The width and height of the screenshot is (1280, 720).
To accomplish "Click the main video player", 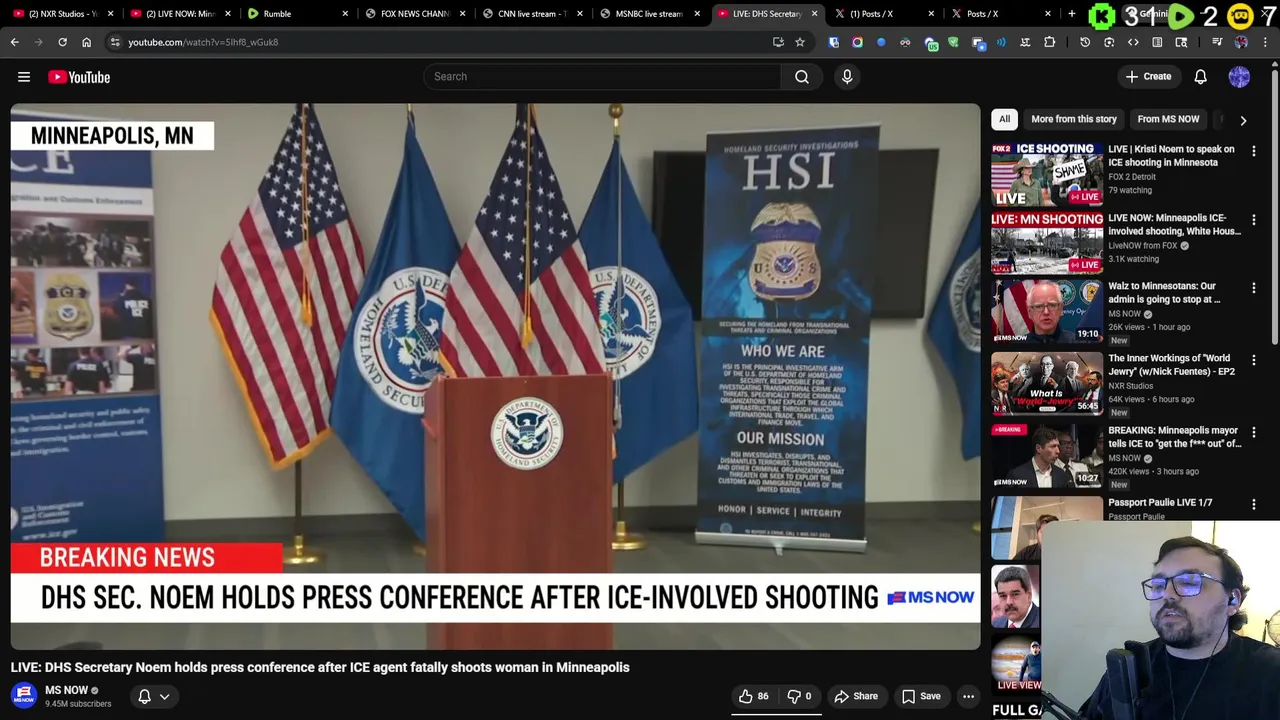I will [x=496, y=377].
